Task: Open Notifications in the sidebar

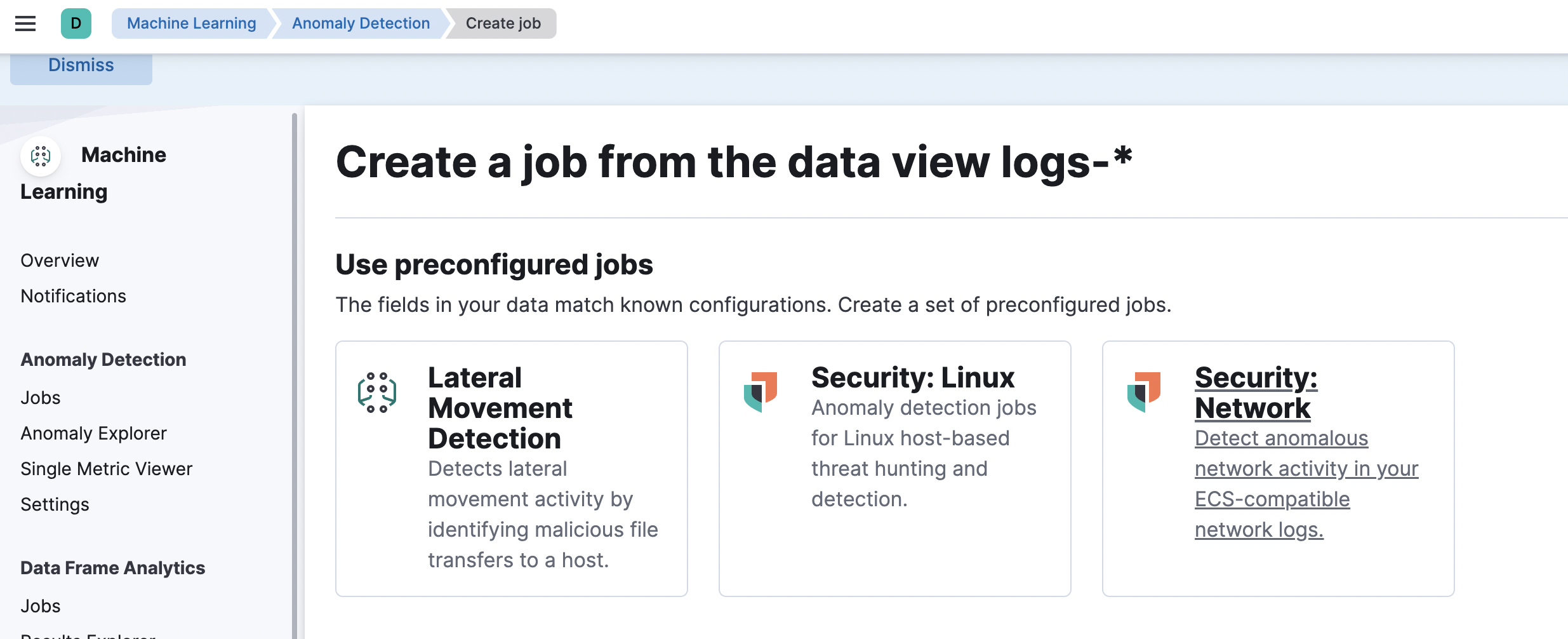Action: 74,296
